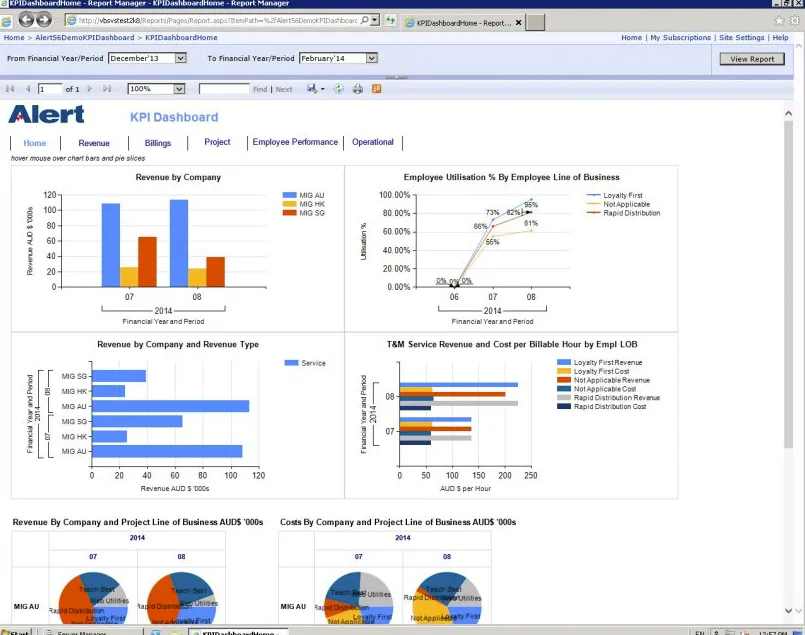Open the address bar history dropdown
The width and height of the screenshot is (805, 635).
pyautogui.click(x=375, y=21)
